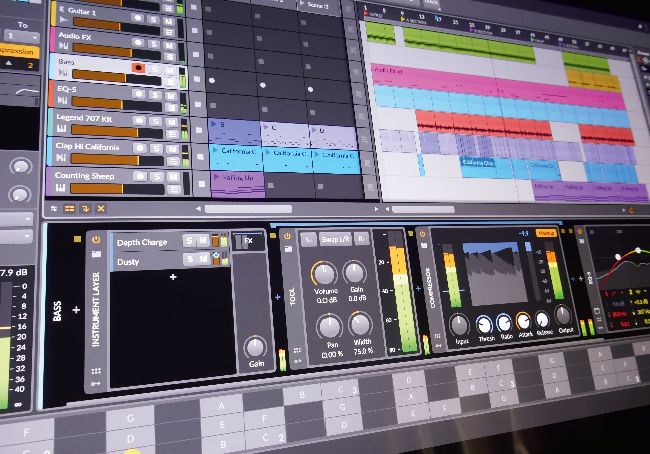The height and width of the screenshot is (454, 650).
Task: Toggle Instrument Layer device power button
Action: click(96, 239)
